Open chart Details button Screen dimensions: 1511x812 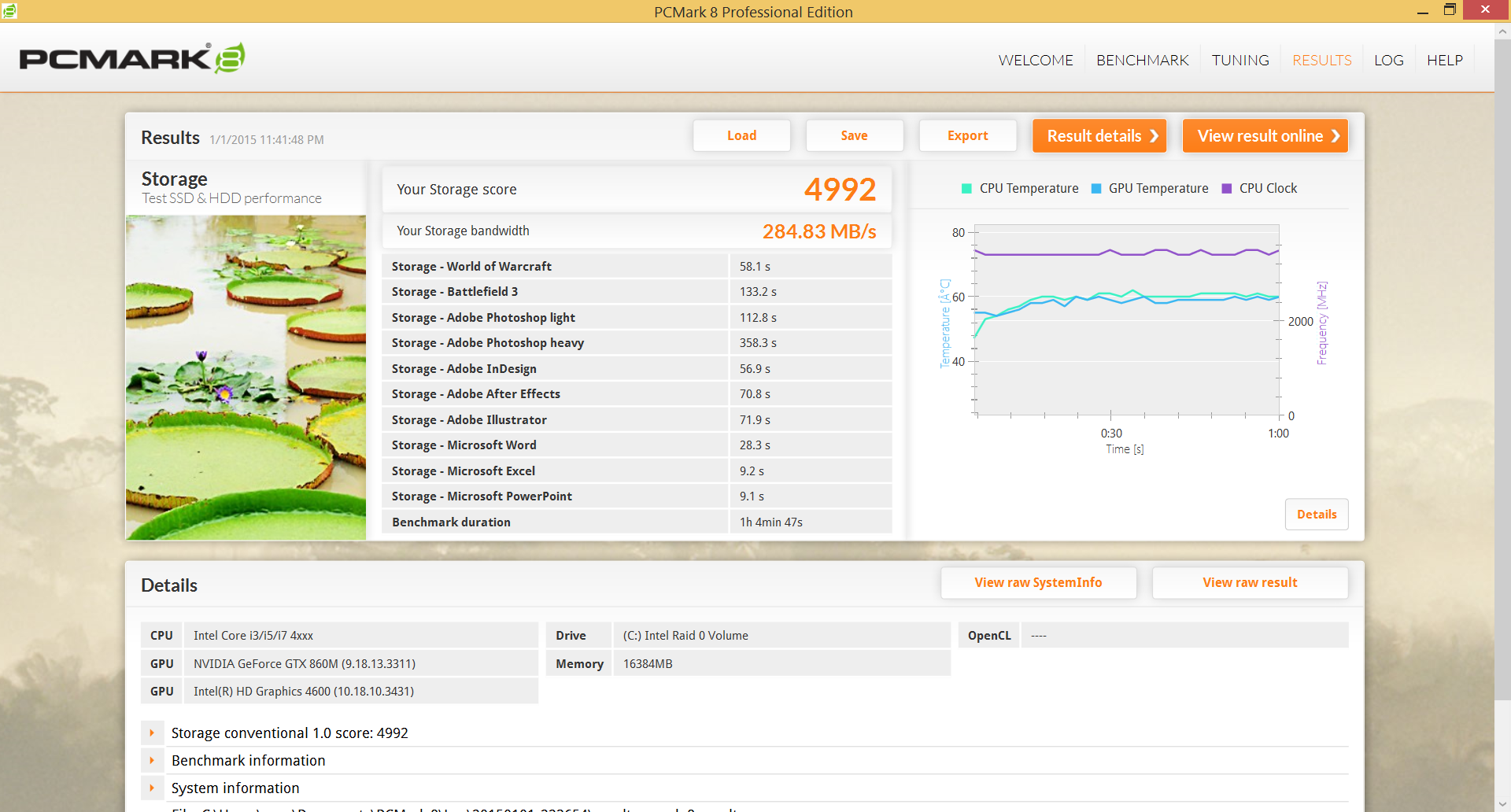click(x=1317, y=514)
